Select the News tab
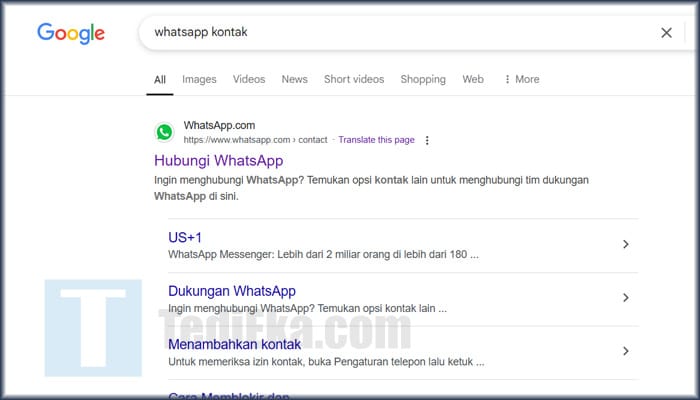Screen dimensions: 700x400 click(x=294, y=79)
